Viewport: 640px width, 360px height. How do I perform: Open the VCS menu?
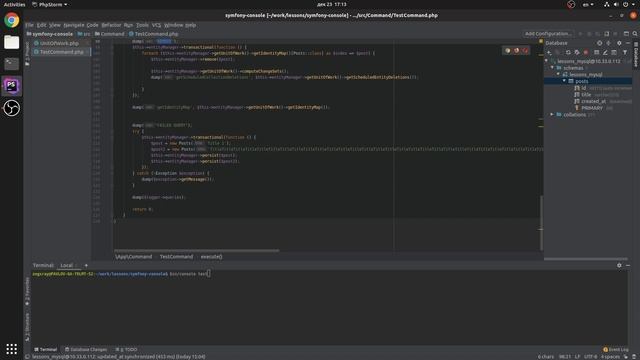[x=156, y=25]
